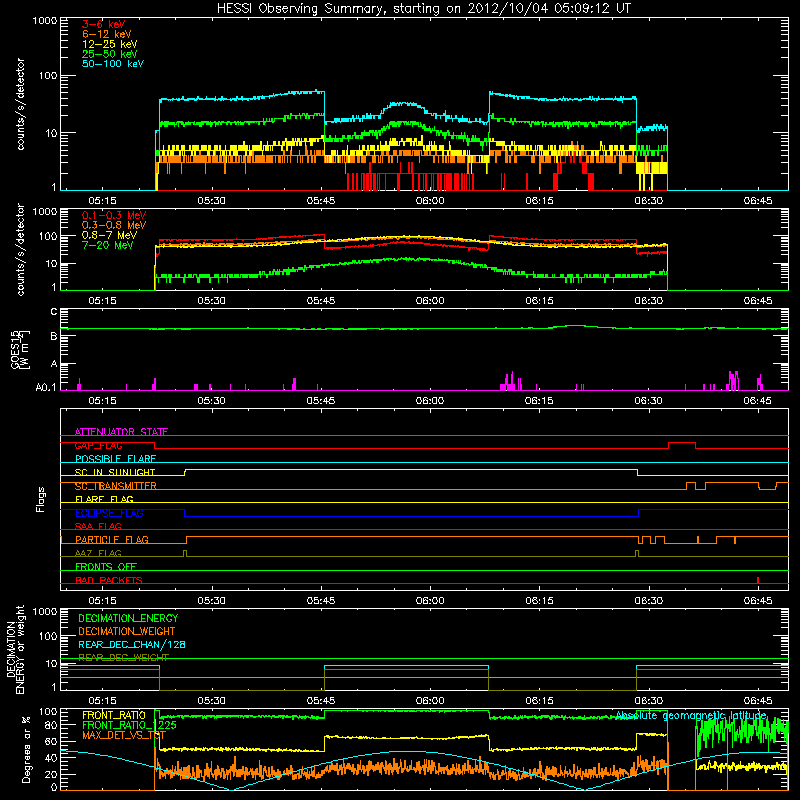Click the 06:30 tick under the Flags panel
This screenshot has height=800, width=800.
(648, 601)
